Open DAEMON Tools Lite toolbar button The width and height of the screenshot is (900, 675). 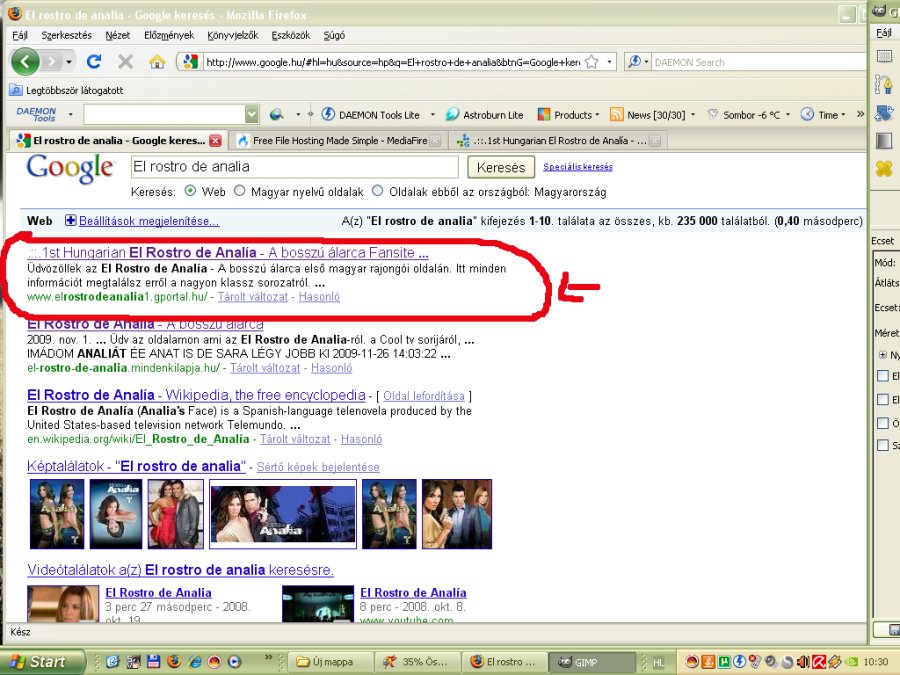tap(370, 115)
